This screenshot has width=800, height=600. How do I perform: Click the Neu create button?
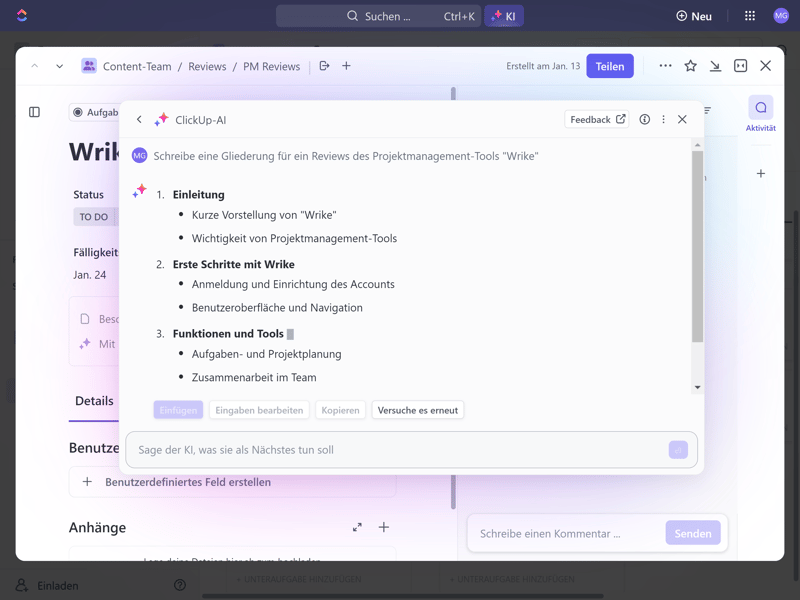click(x=694, y=16)
